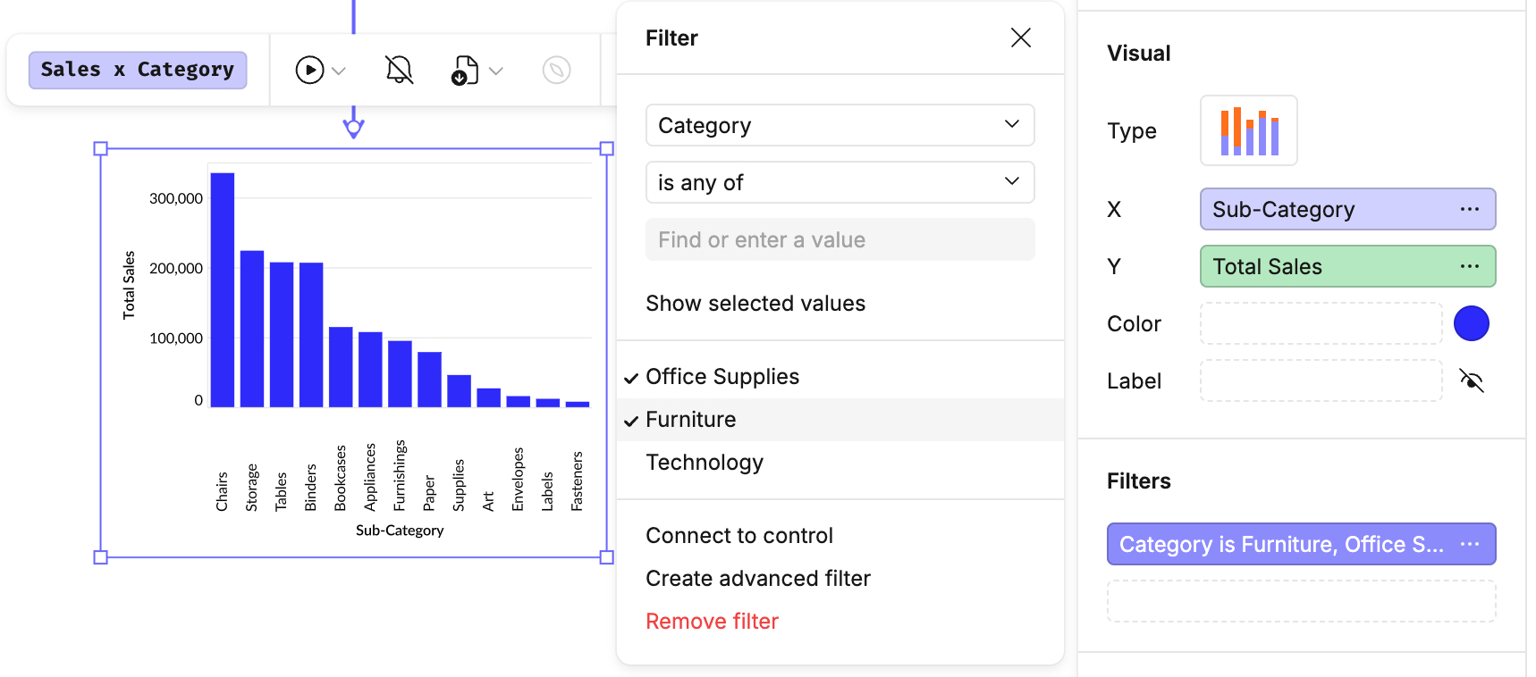
Task: Click the muted bell alert icon
Action: (x=399, y=70)
